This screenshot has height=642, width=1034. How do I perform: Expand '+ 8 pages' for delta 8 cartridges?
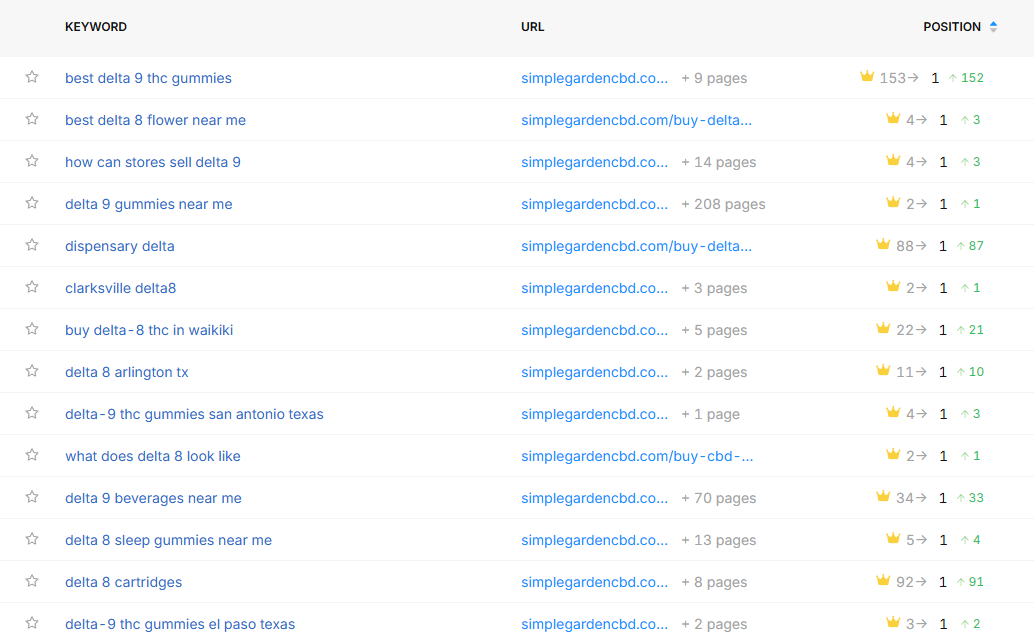pyautogui.click(x=714, y=582)
